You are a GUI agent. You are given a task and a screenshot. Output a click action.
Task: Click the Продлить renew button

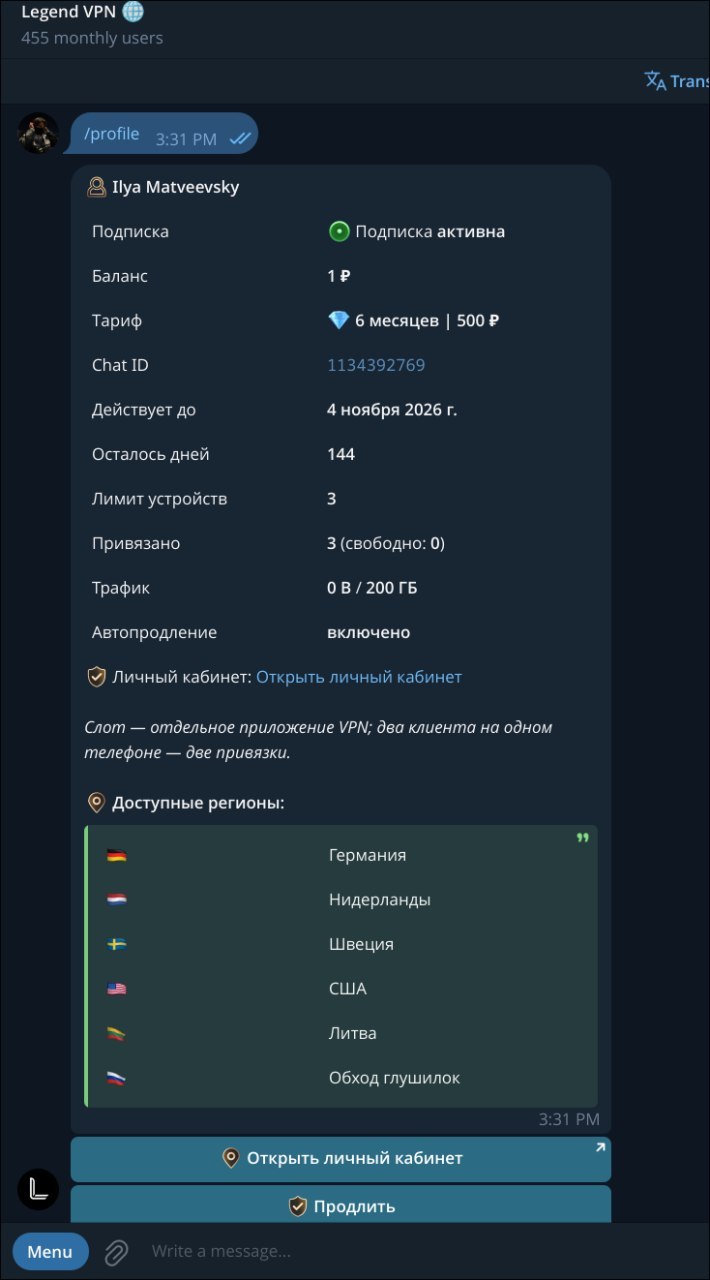pos(340,1204)
